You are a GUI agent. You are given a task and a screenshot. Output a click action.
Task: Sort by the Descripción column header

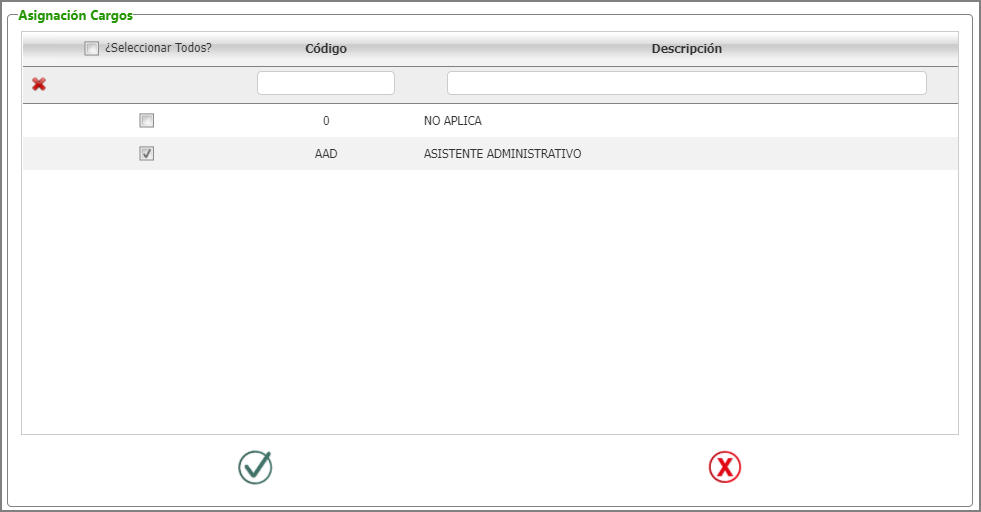tap(687, 49)
